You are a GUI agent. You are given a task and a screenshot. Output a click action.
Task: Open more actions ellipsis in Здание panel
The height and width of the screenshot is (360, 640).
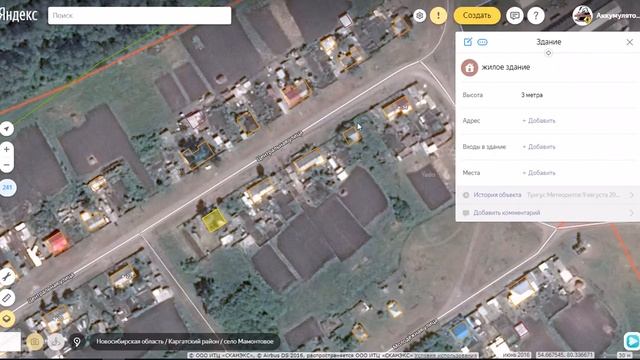point(482,42)
